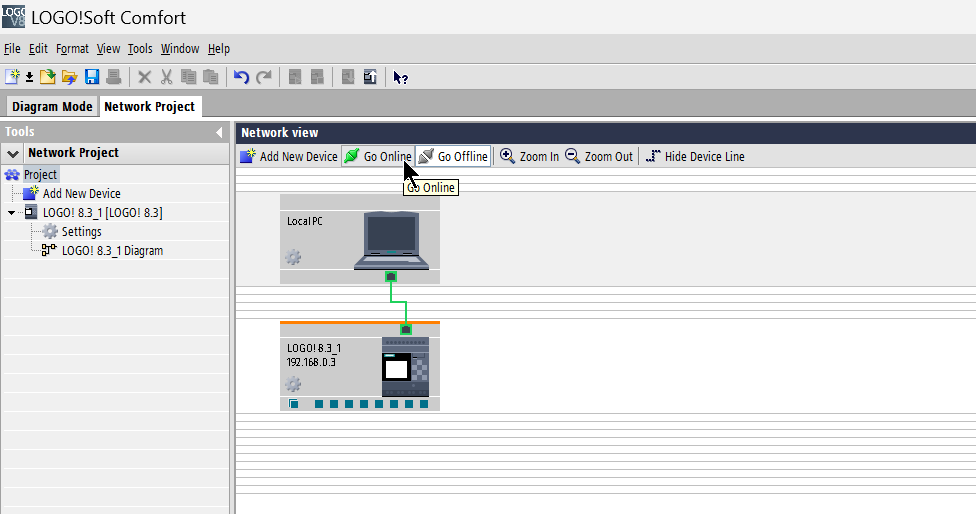Click the Go Offline button
This screenshot has width=976, height=514.
454,156
